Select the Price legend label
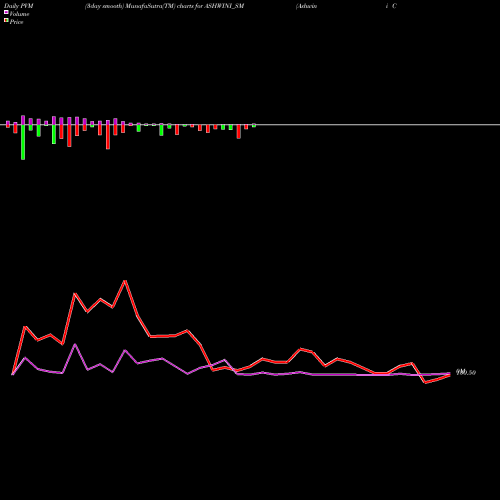The height and width of the screenshot is (500, 500). (x=16, y=22)
